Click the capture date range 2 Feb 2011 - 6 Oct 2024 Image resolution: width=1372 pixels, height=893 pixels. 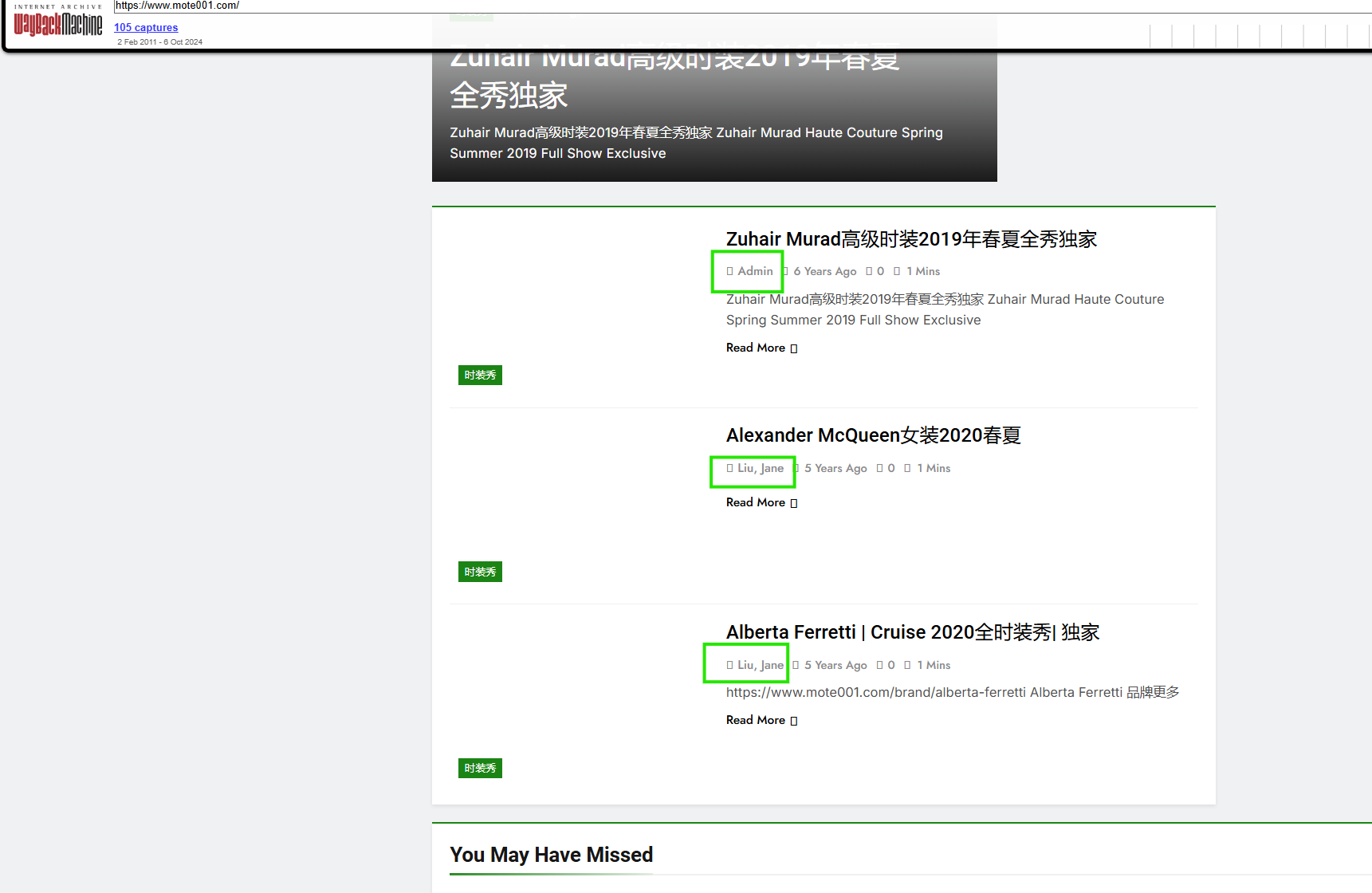(x=159, y=42)
